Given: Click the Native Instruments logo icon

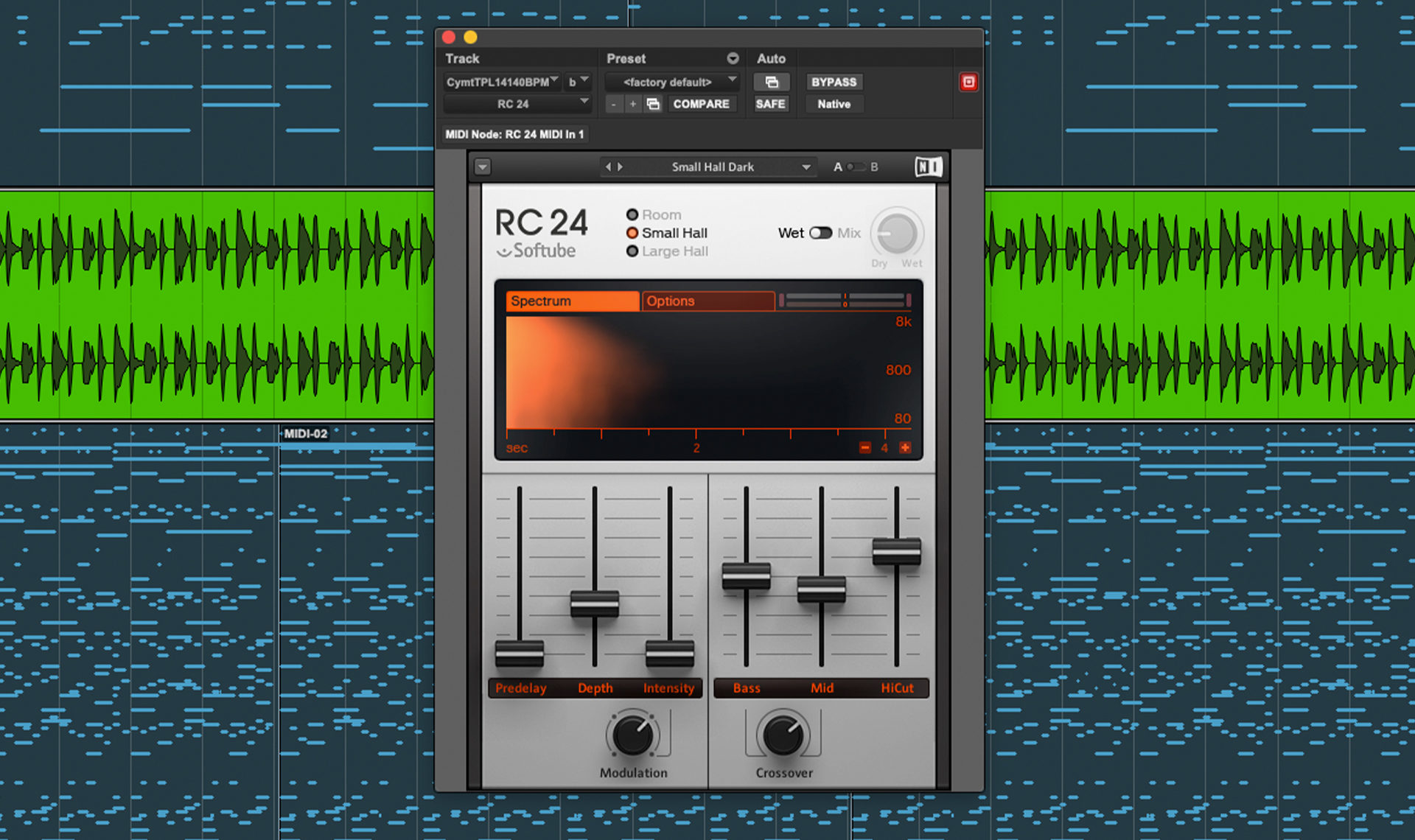Looking at the screenshot, I should pyautogui.click(x=929, y=167).
